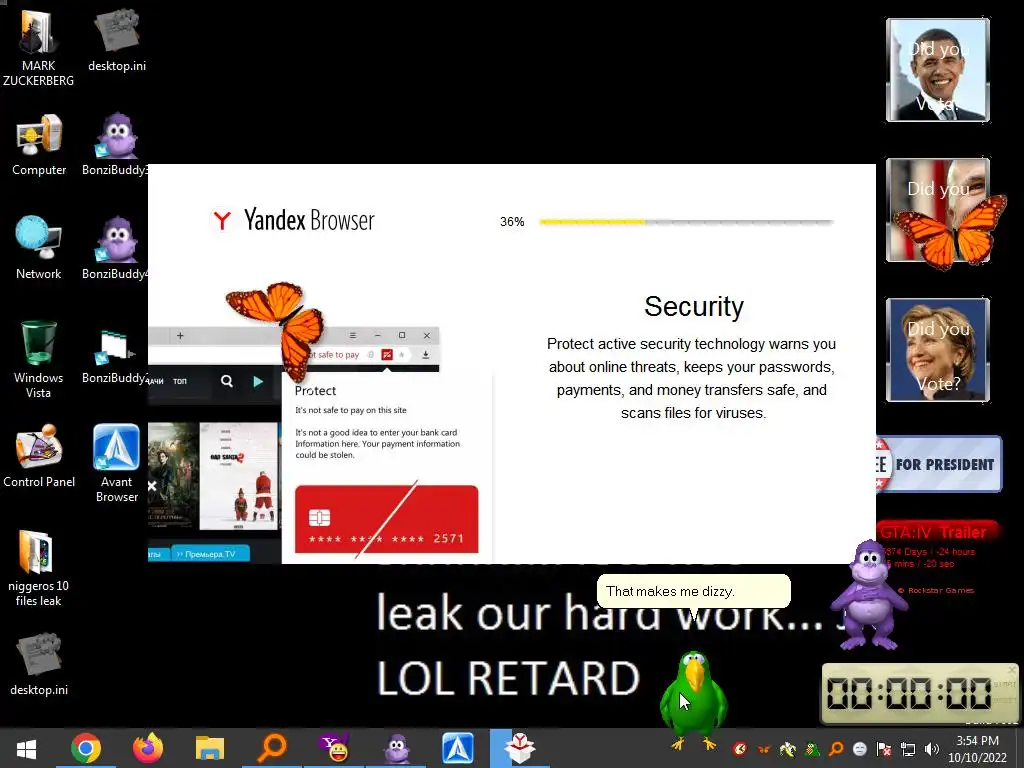Screen dimensions: 1024x768
Task: Open the network connection tray icon
Action: (x=908, y=749)
